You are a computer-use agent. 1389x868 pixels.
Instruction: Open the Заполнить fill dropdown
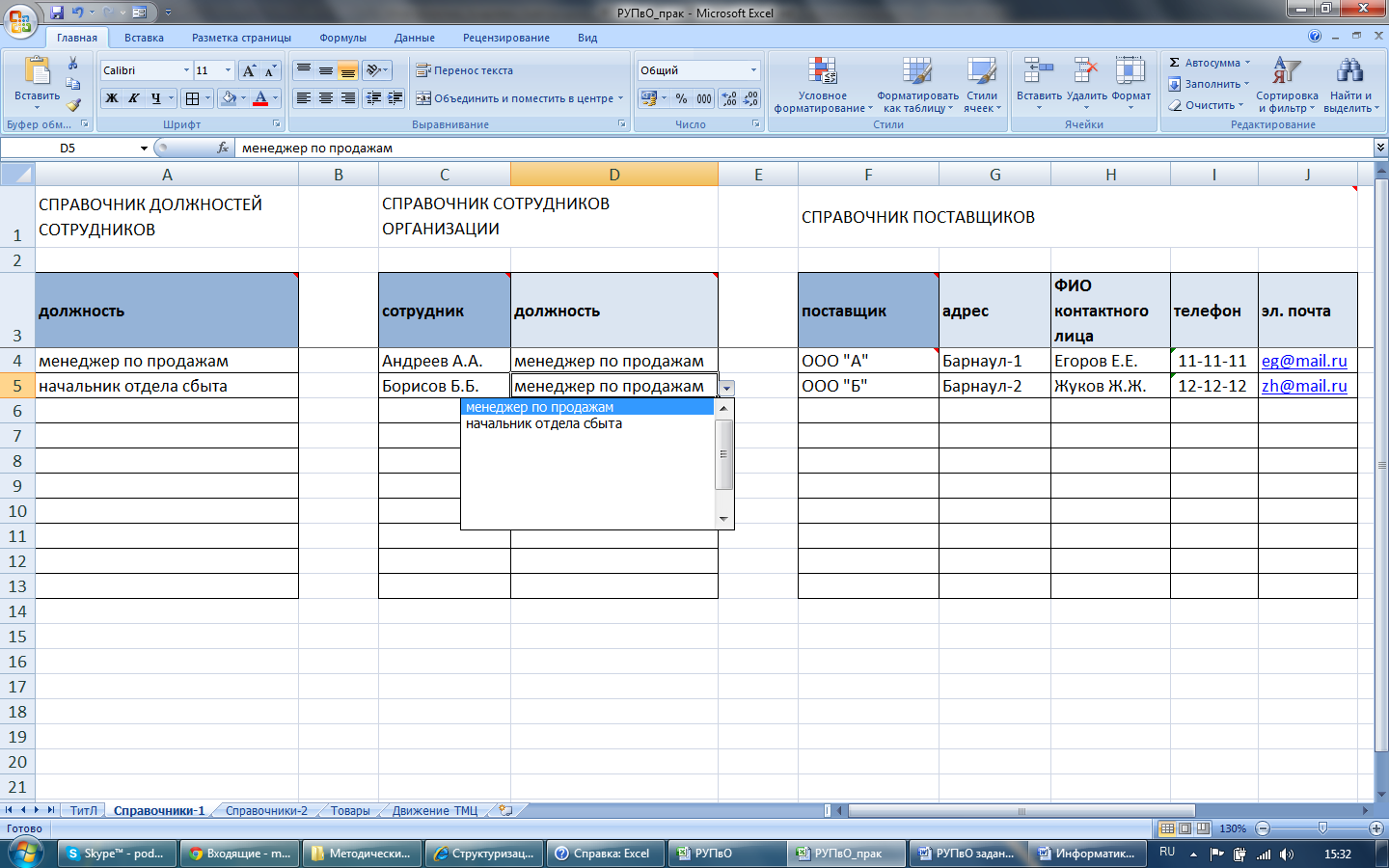(x=1246, y=84)
